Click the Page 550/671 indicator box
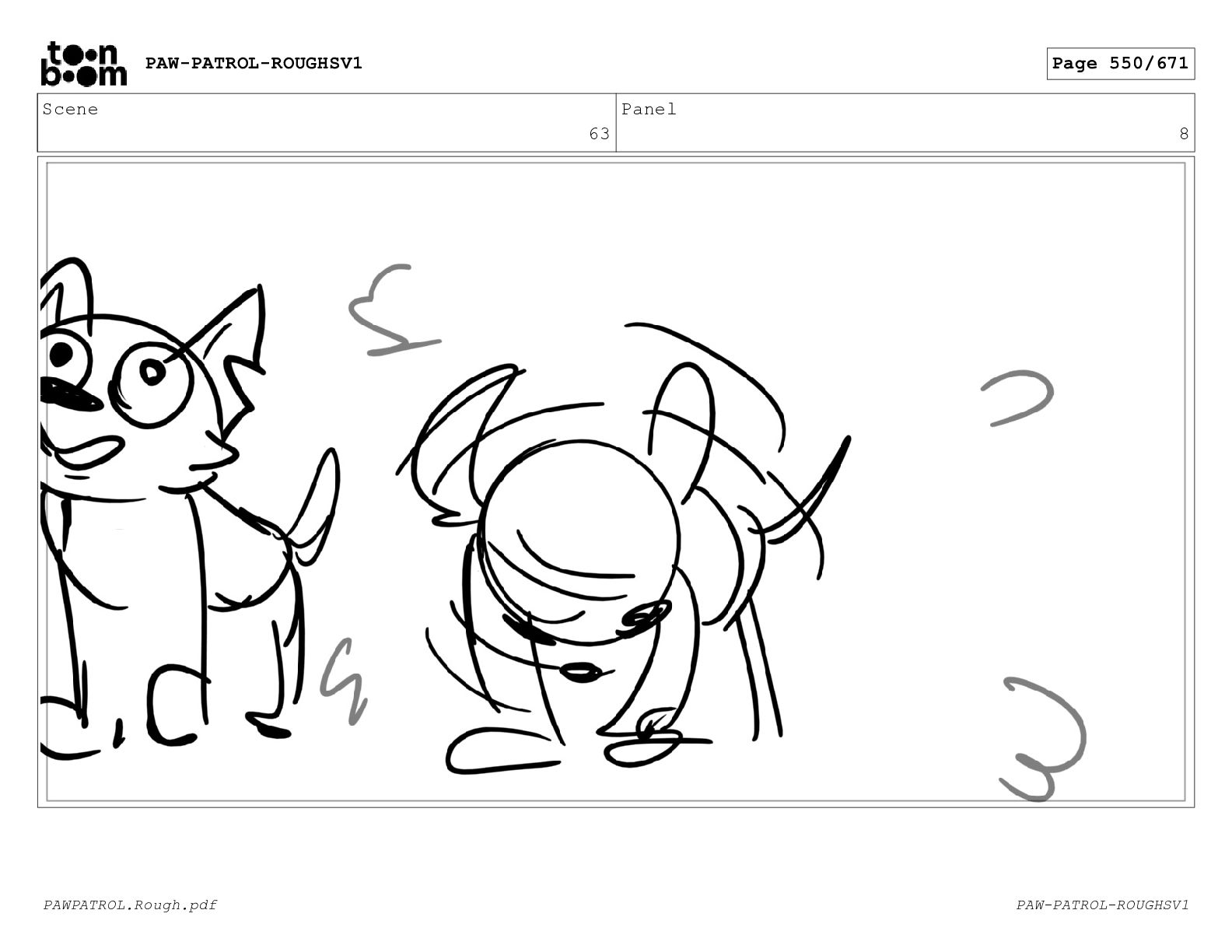 1120,64
